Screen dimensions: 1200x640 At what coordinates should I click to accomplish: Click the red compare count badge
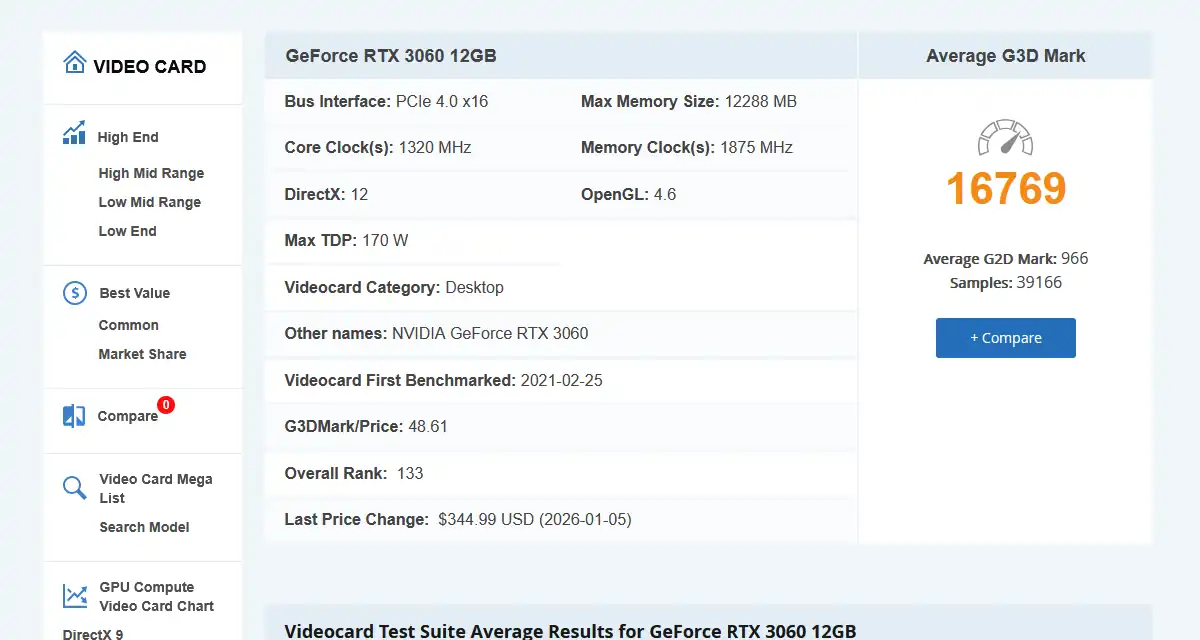(166, 405)
